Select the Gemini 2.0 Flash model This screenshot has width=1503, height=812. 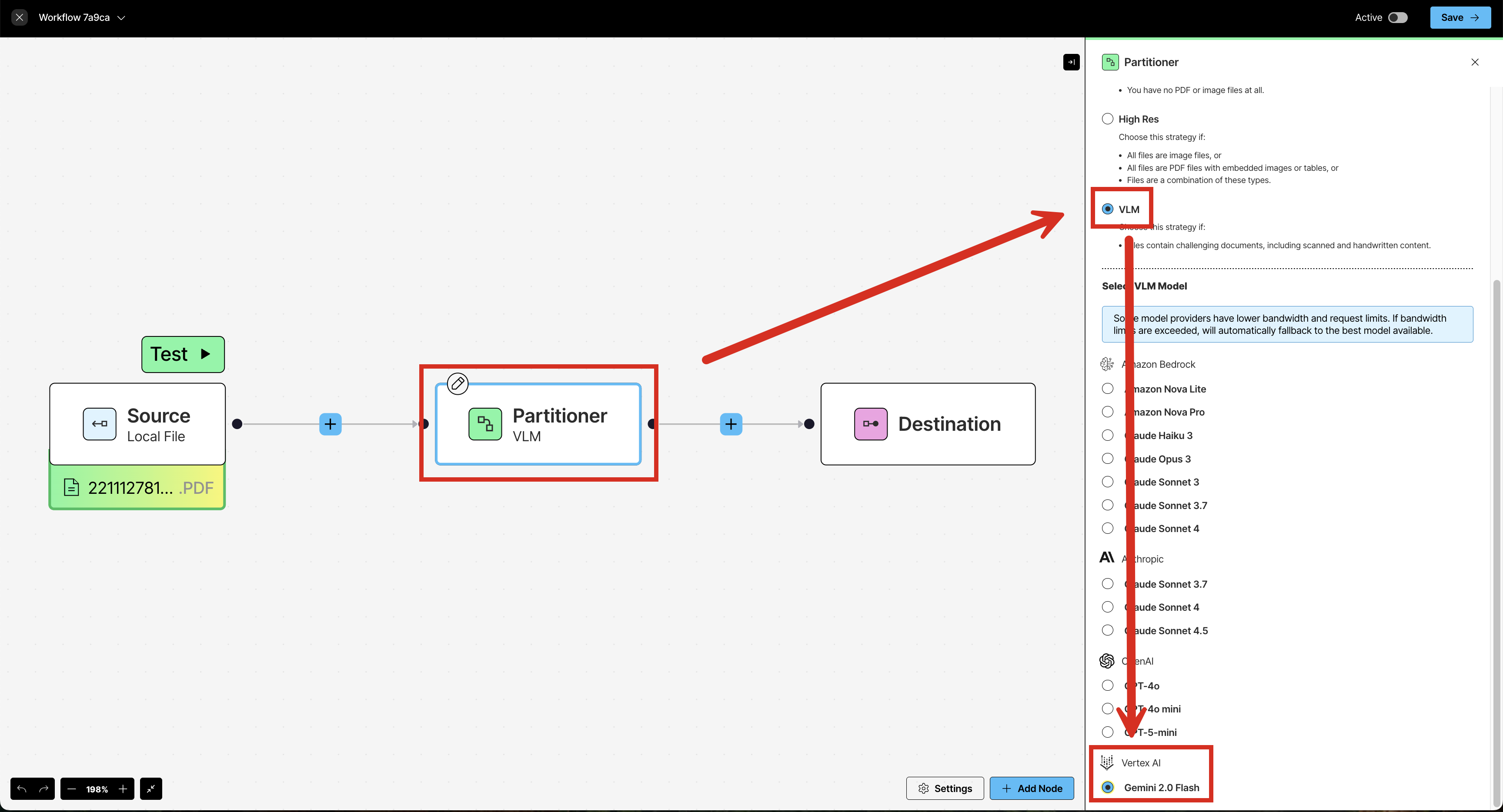click(x=1107, y=788)
